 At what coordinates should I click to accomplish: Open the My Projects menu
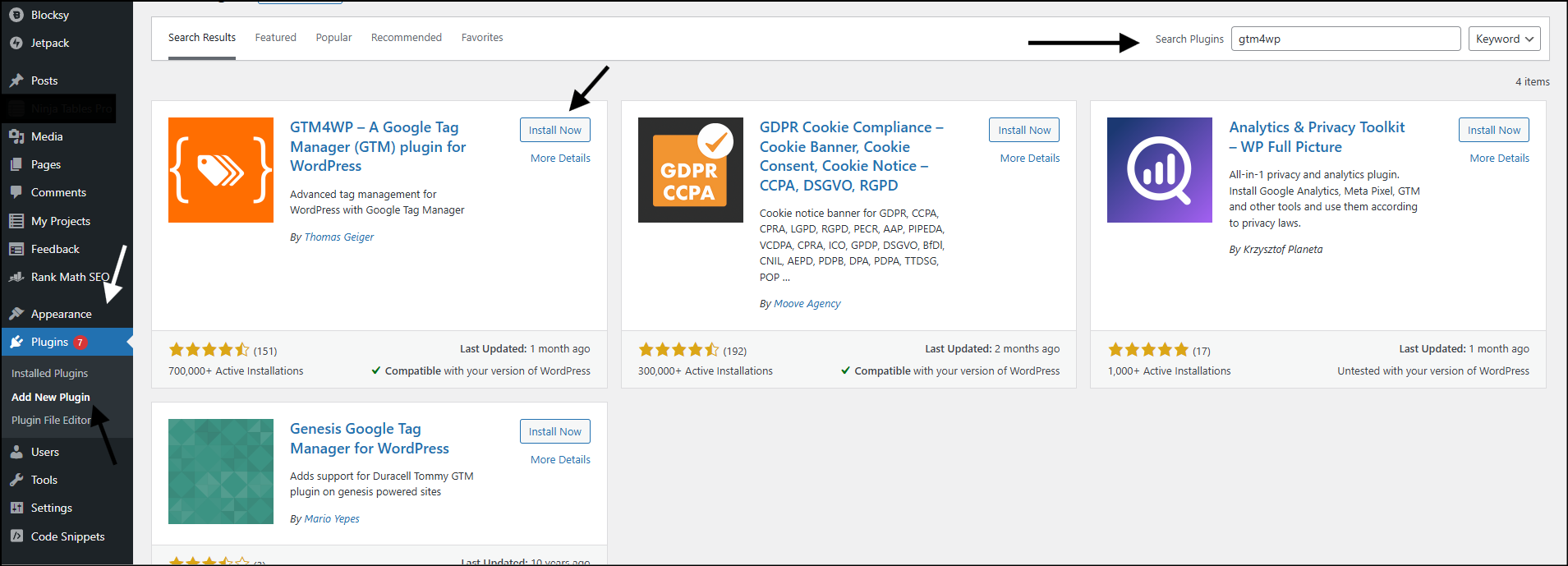coord(67,221)
